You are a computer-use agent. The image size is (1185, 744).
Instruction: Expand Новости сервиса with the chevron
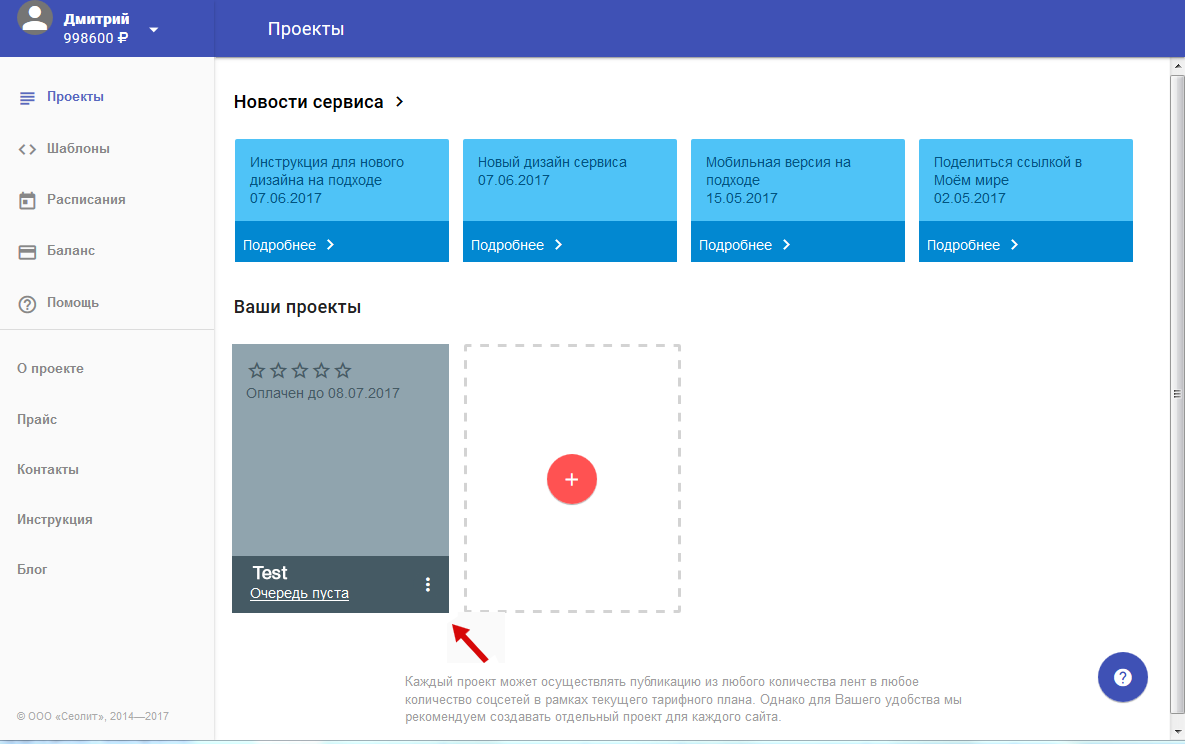pos(400,102)
